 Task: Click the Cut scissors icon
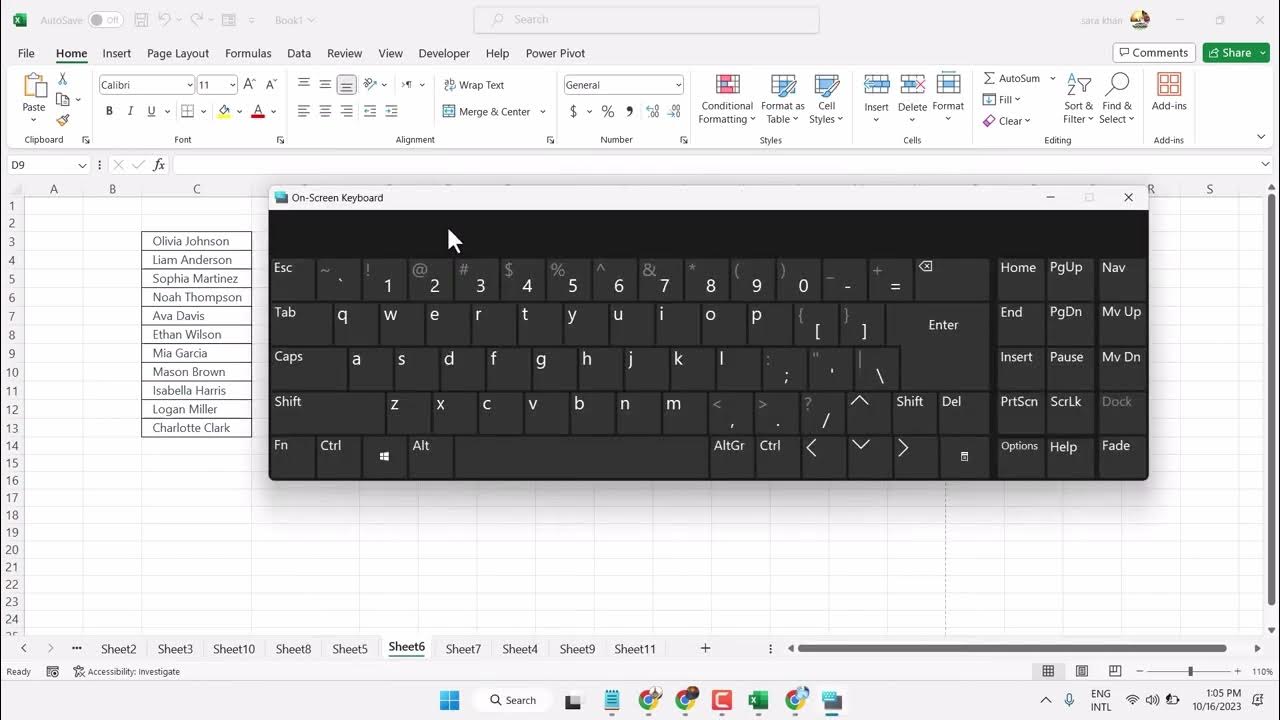63,79
